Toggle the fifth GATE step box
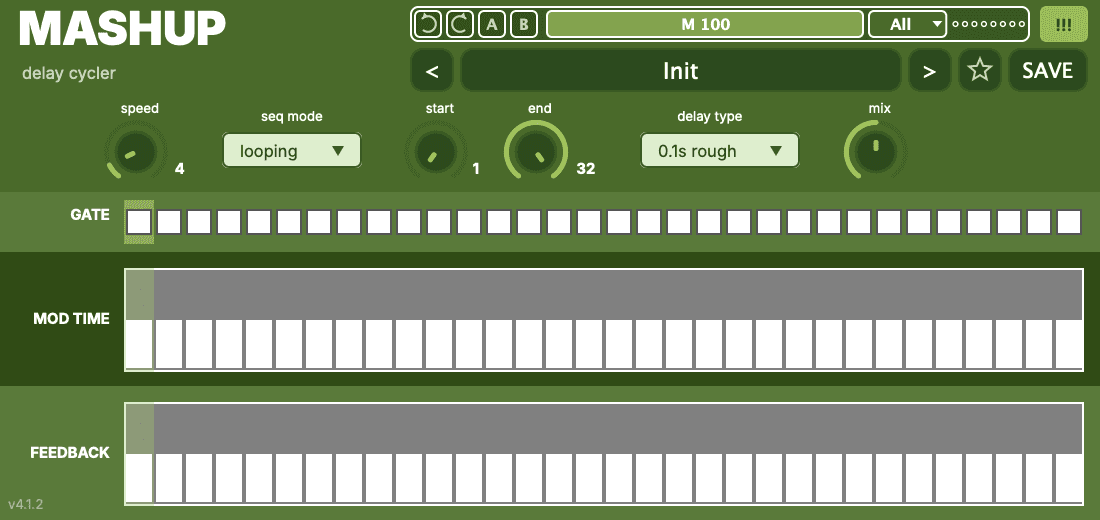 point(259,222)
